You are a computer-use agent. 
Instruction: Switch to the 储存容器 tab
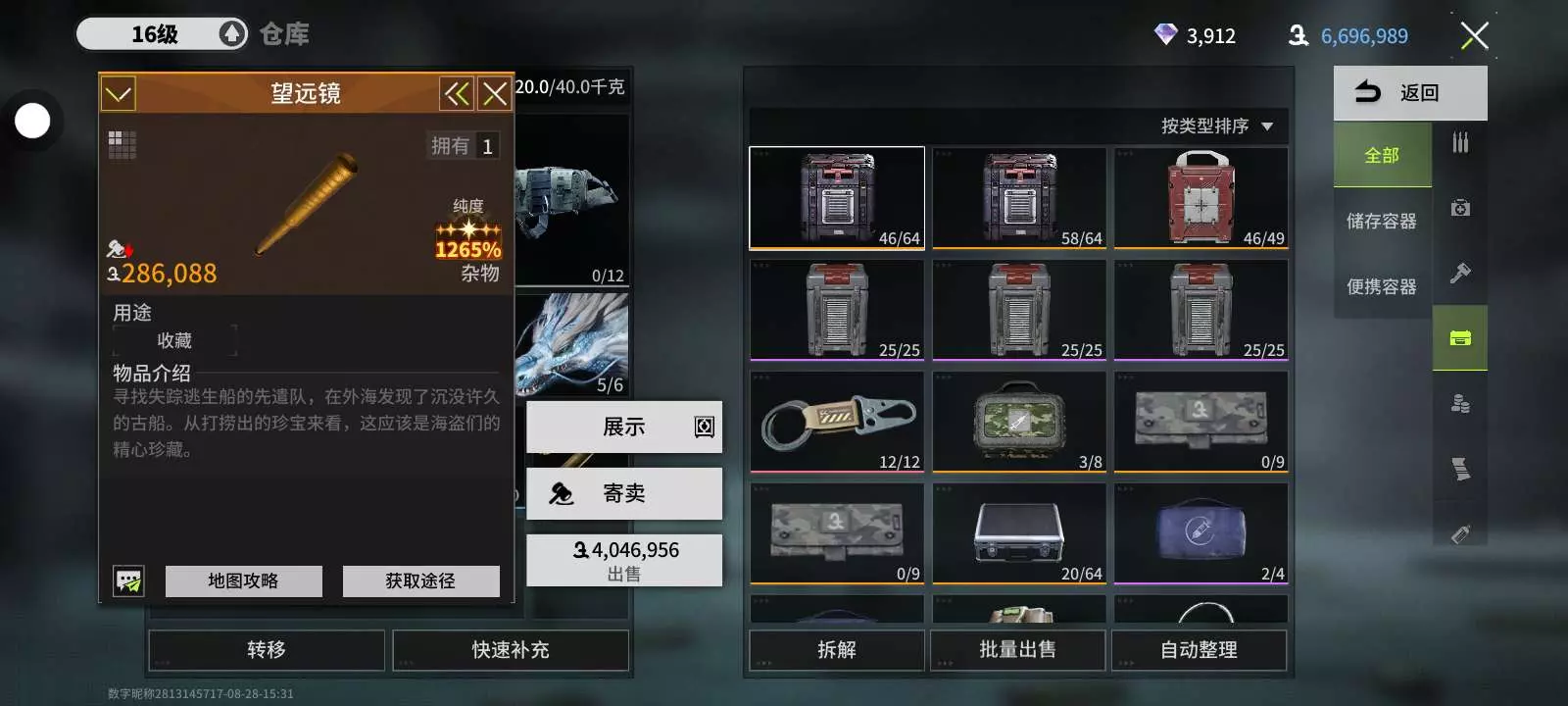1382,222
